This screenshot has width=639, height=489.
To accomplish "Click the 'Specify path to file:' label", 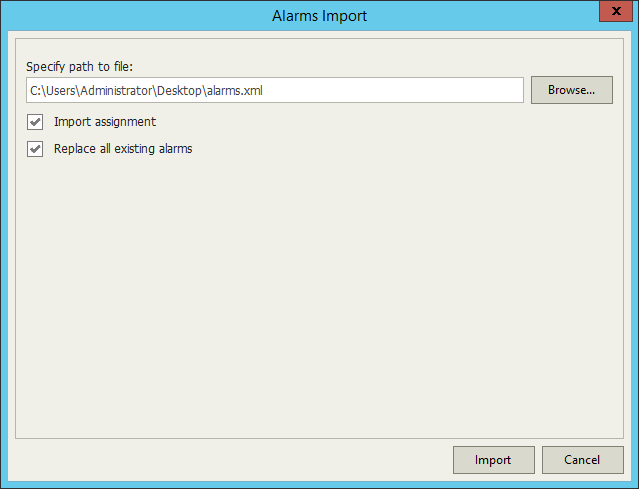I will tap(79, 66).
